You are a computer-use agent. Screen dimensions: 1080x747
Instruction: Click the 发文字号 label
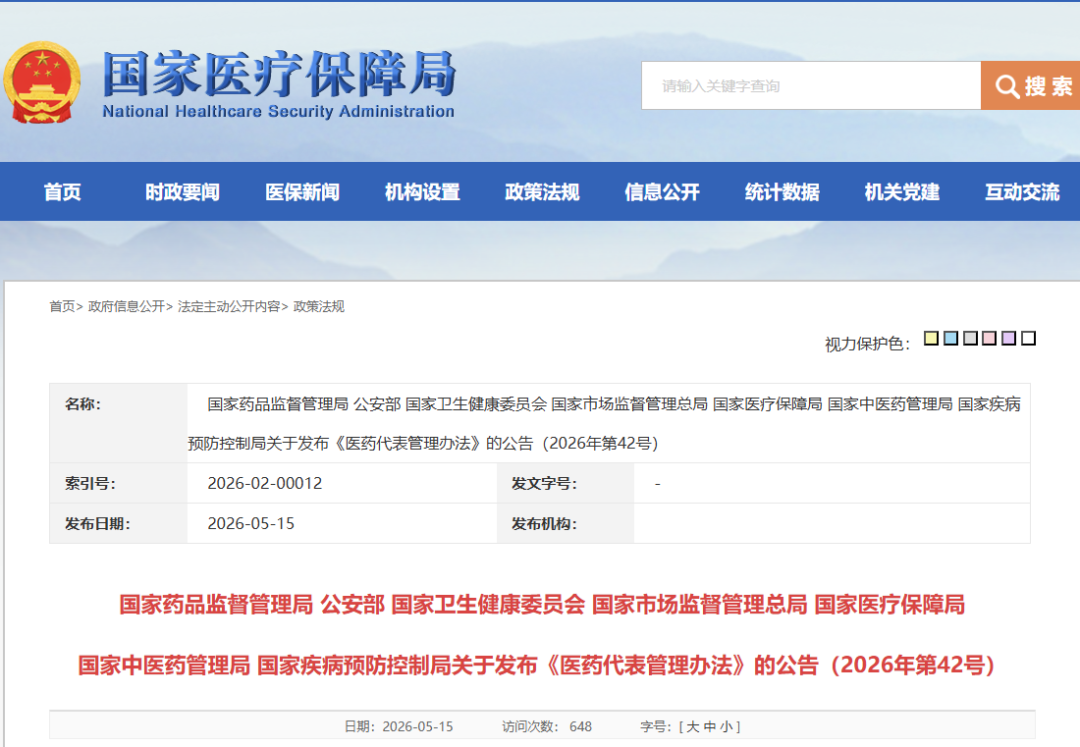(x=543, y=484)
